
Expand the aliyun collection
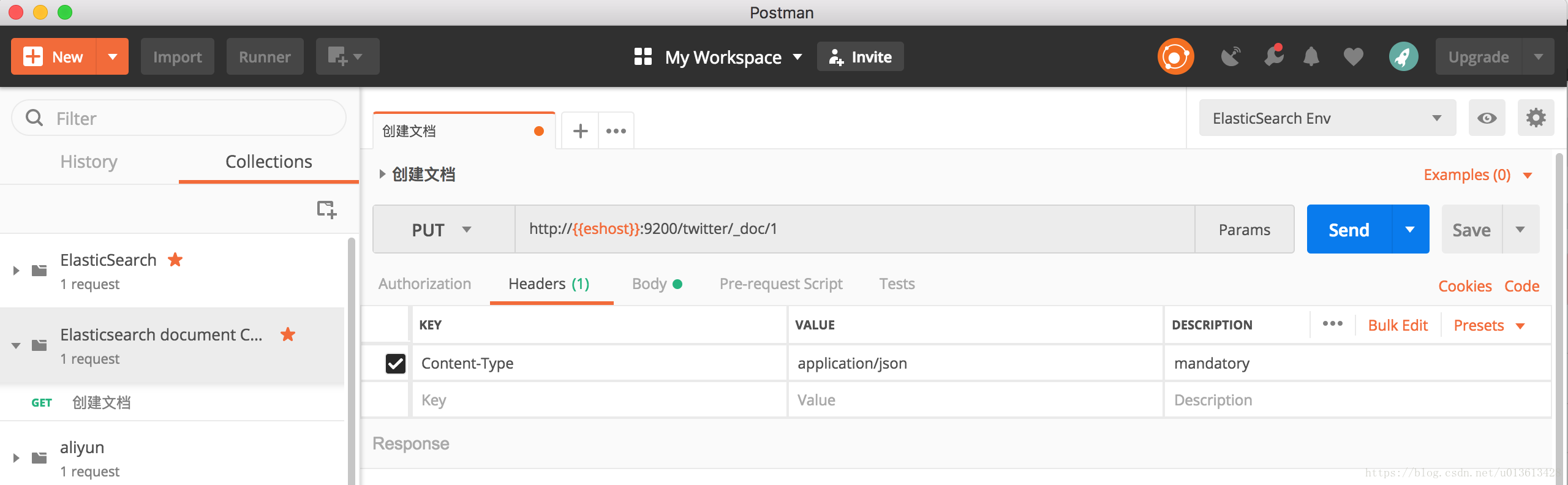[17, 457]
